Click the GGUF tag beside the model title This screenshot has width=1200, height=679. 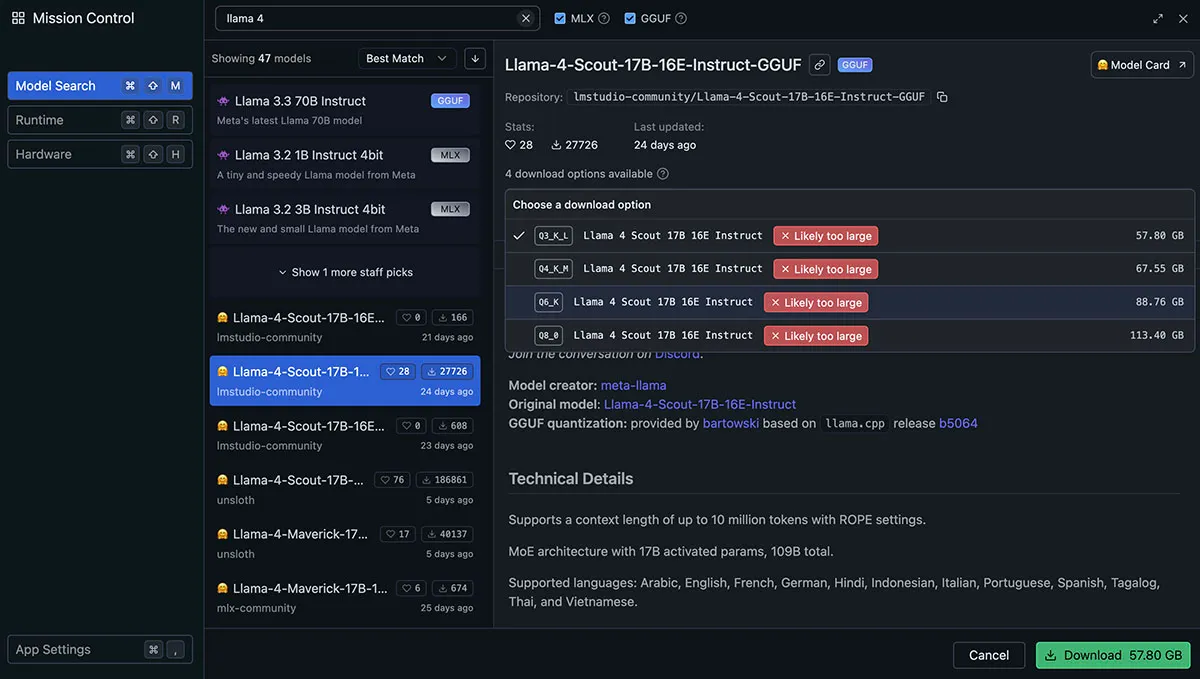pyautogui.click(x=855, y=65)
